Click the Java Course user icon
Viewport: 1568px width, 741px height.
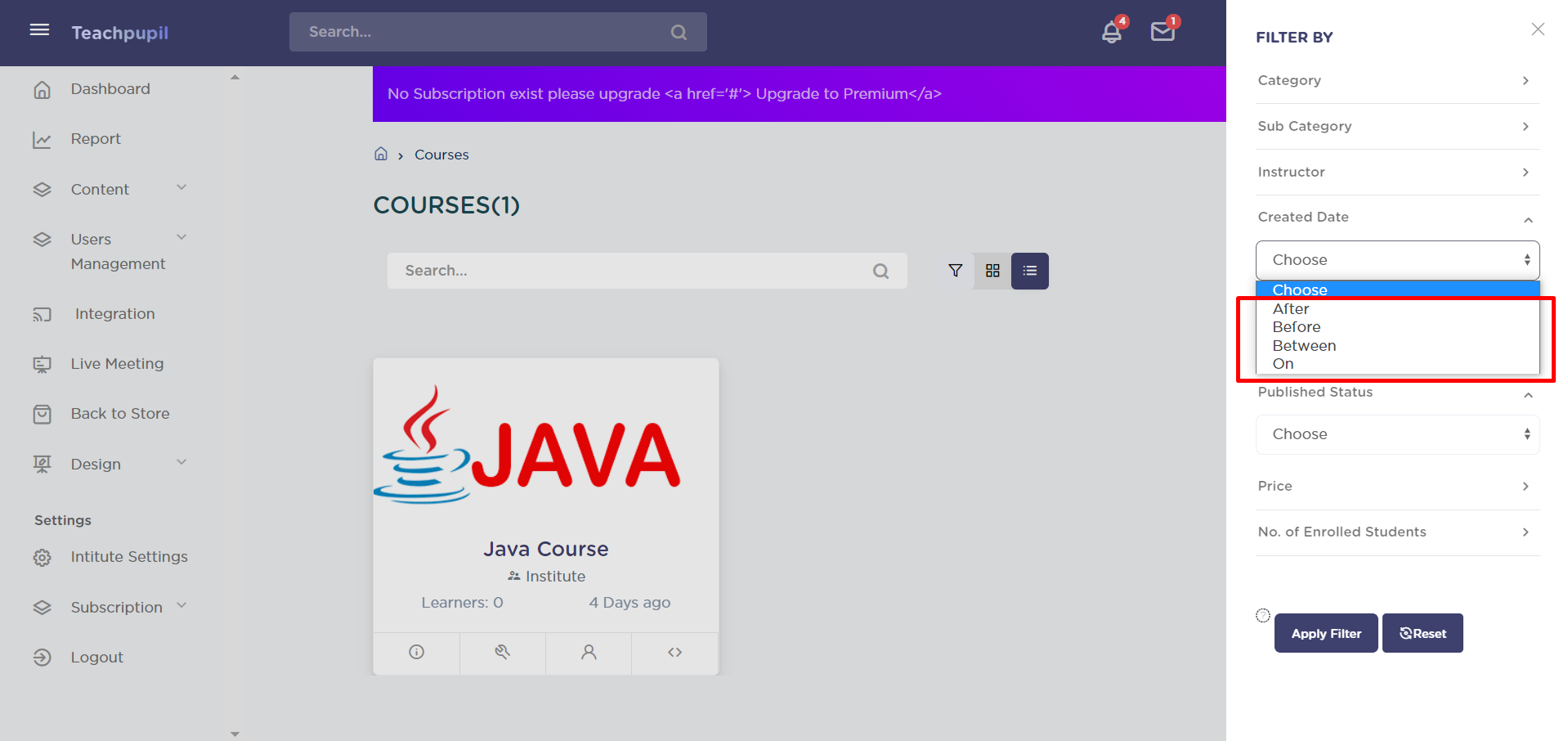pyautogui.click(x=589, y=652)
